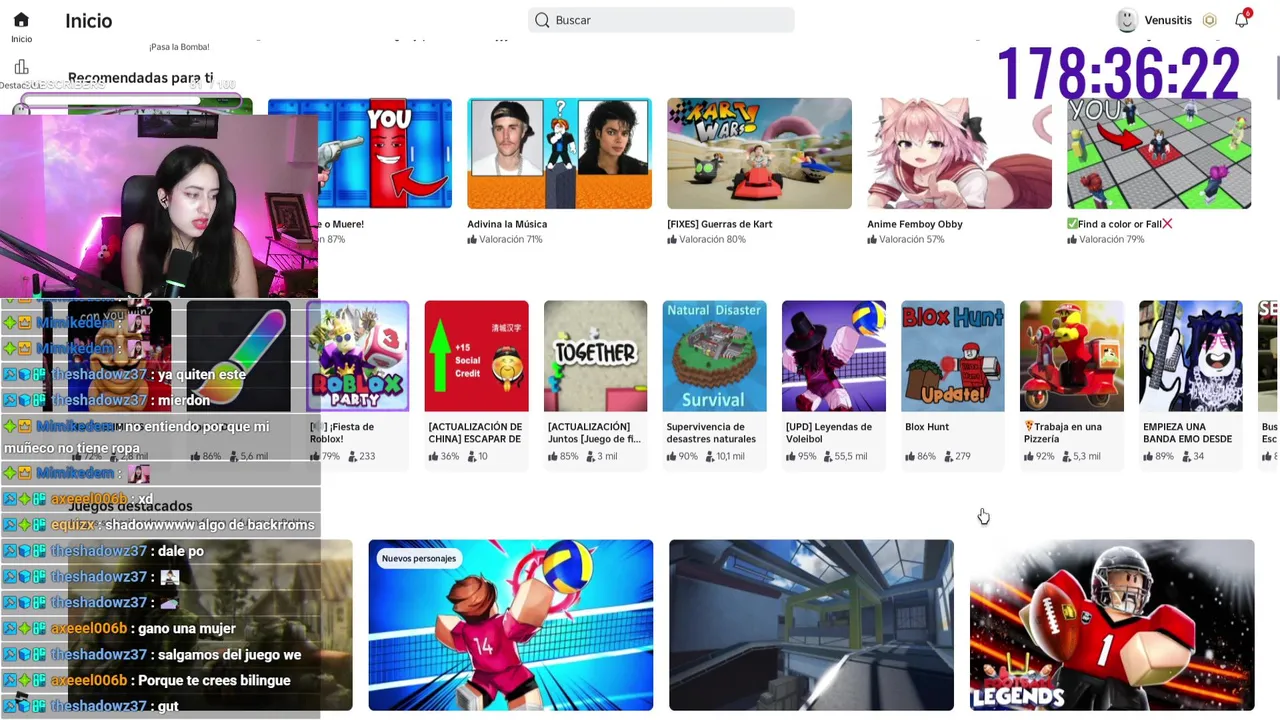Viewport: 1280px width, 720px height.
Task: Open the Destacados charts icon in sidebar
Action: point(21,68)
